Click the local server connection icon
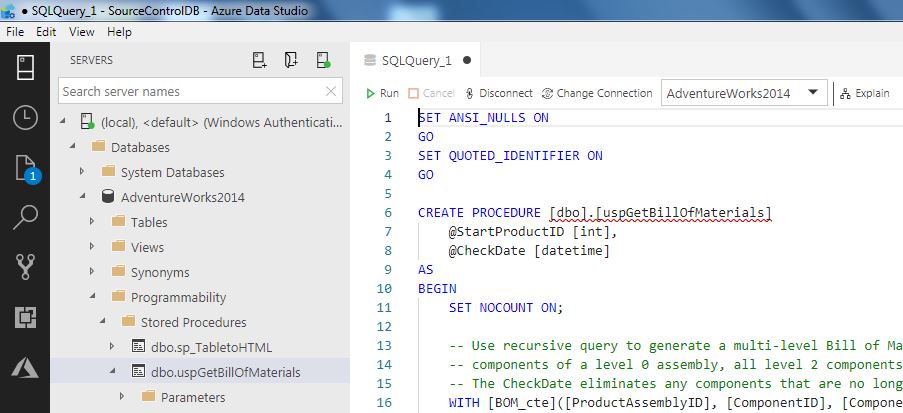The width and height of the screenshot is (903, 413). pyautogui.click(x=88, y=122)
